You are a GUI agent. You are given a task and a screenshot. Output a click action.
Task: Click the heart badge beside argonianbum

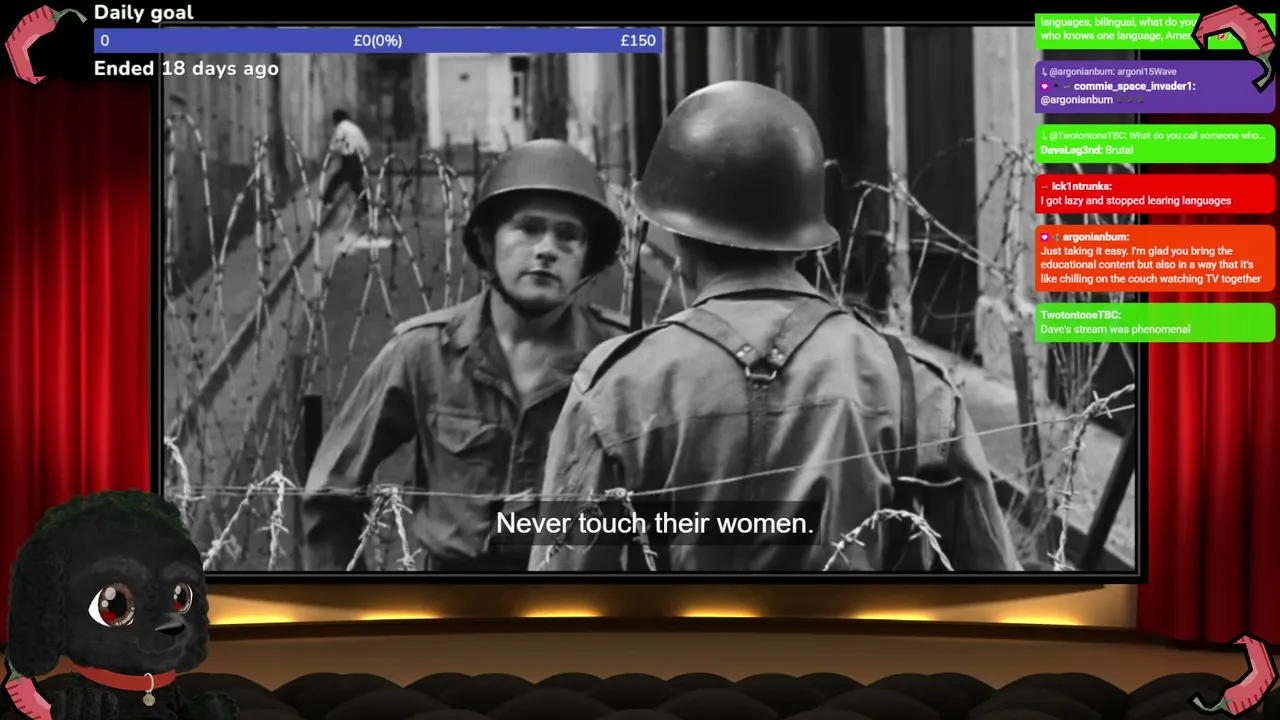1045,237
